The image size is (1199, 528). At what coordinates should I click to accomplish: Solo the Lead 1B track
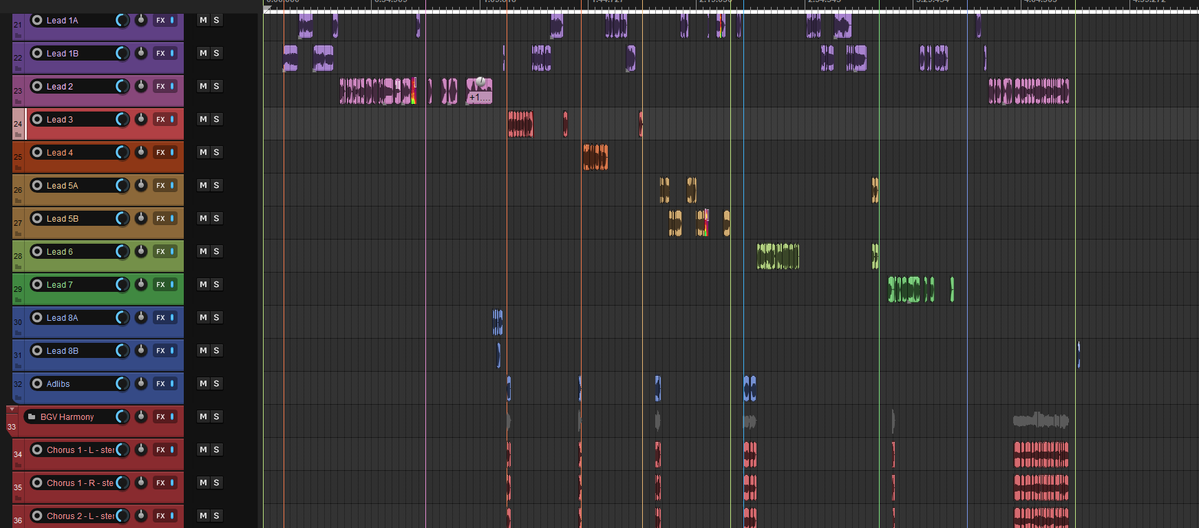pyautogui.click(x=216, y=53)
